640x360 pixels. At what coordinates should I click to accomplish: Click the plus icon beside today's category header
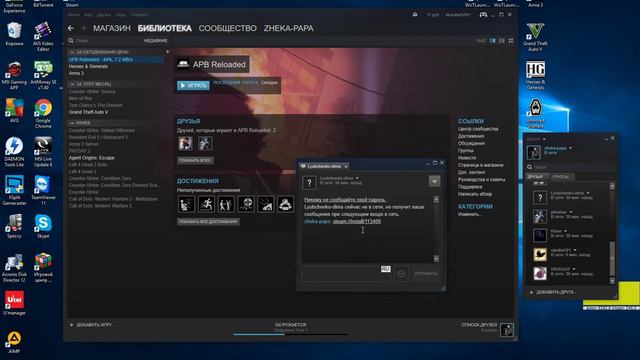[167, 52]
